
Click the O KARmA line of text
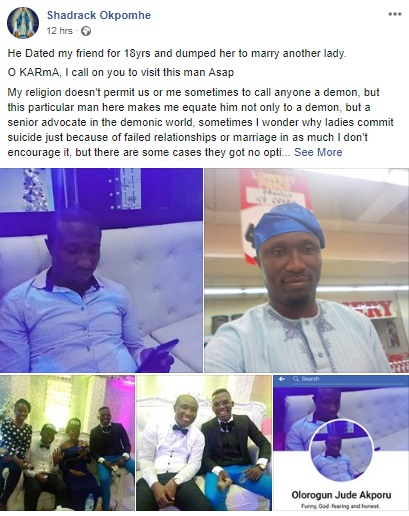[x=121, y=72]
